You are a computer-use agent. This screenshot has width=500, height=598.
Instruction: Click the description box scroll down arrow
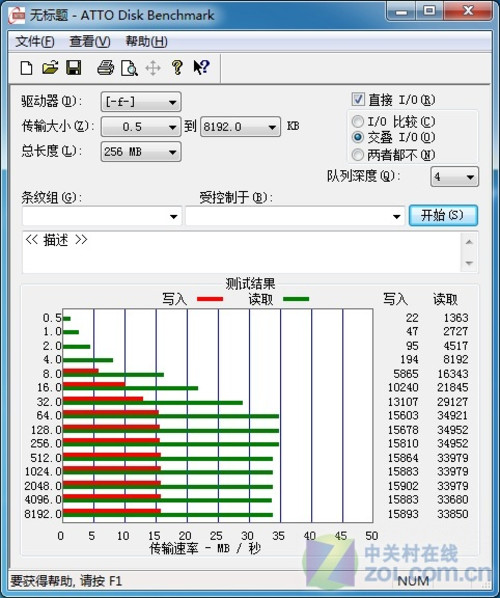pos(469,263)
